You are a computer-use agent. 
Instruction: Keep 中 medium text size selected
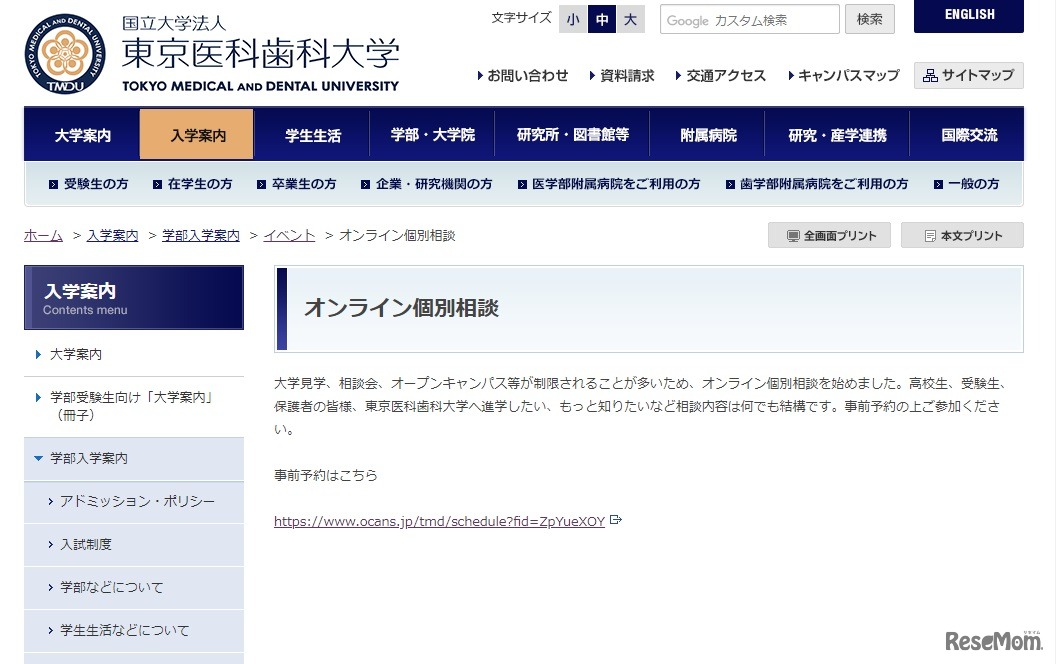tap(601, 18)
